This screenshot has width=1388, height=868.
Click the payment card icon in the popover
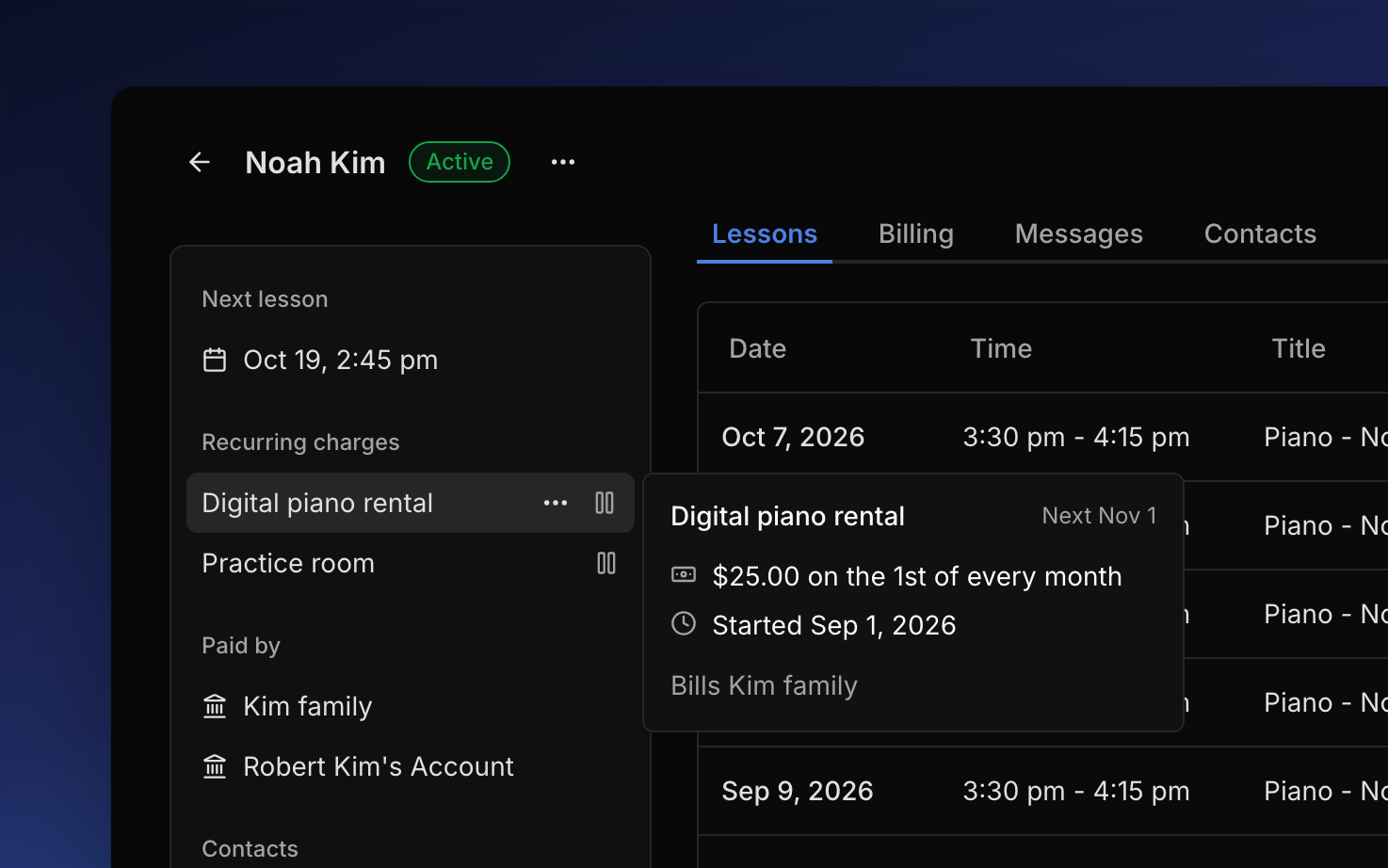click(684, 574)
